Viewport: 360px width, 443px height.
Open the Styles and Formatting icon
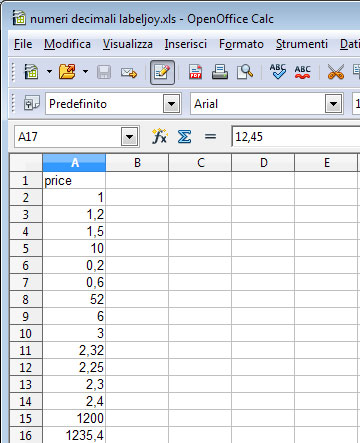[32, 104]
